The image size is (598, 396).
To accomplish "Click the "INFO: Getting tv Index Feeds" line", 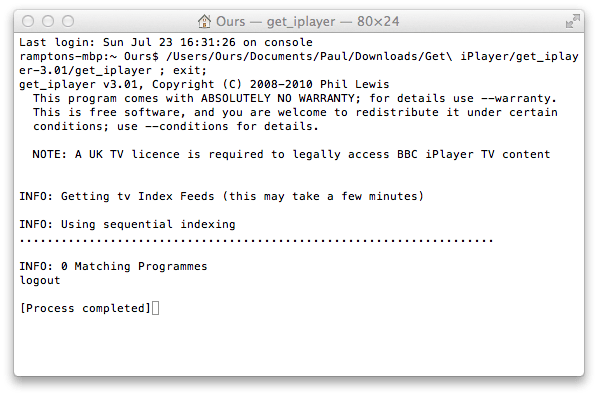I will tap(222, 196).
